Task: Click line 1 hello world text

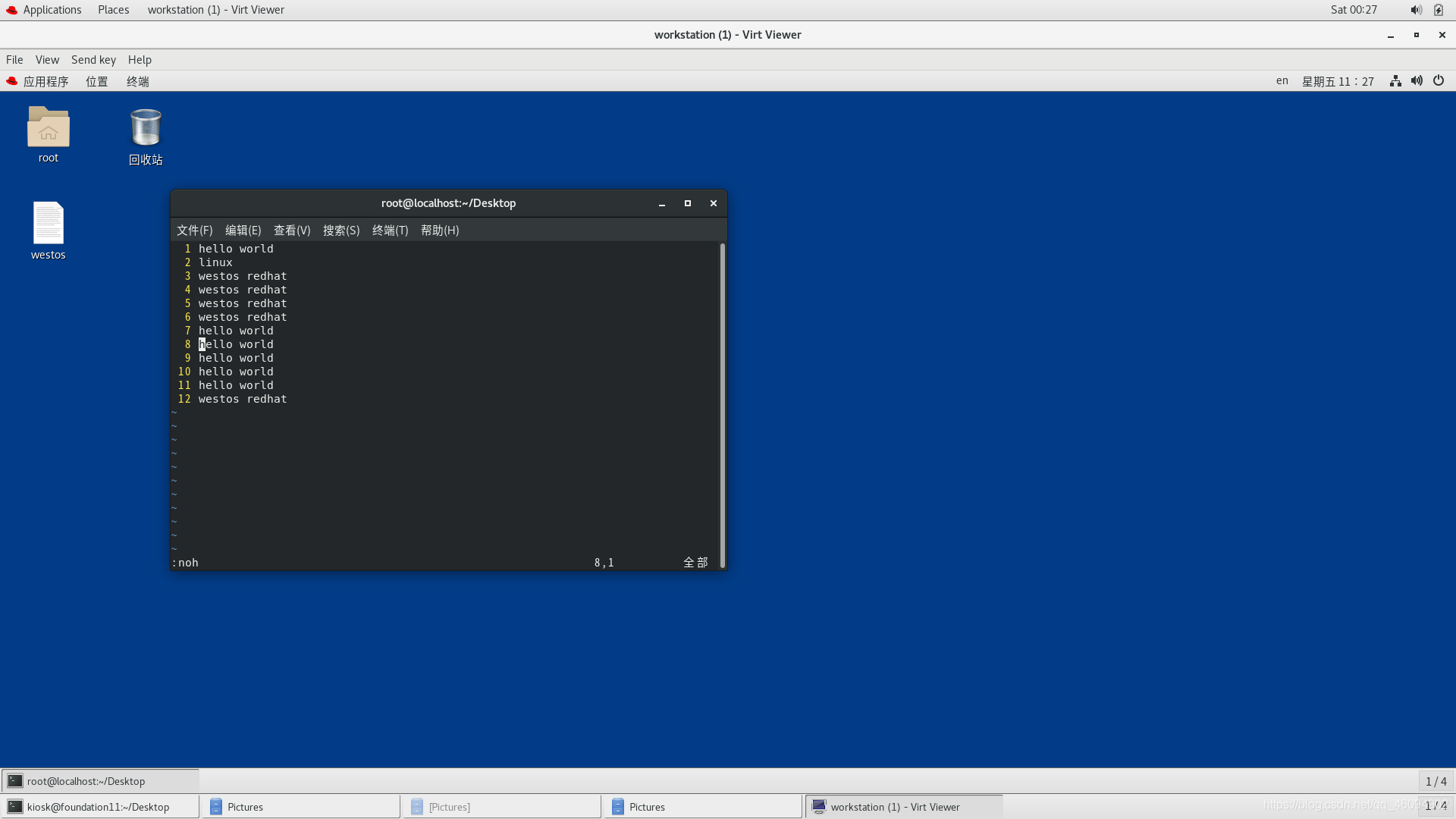Action: 236,249
